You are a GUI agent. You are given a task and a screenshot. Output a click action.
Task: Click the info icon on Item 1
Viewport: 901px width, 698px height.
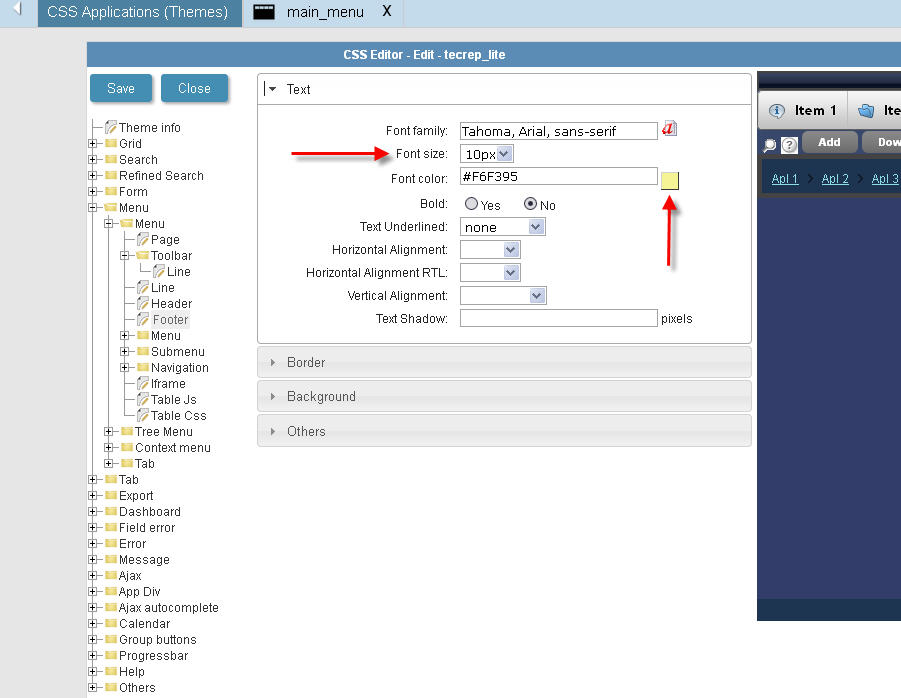(x=776, y=111)
